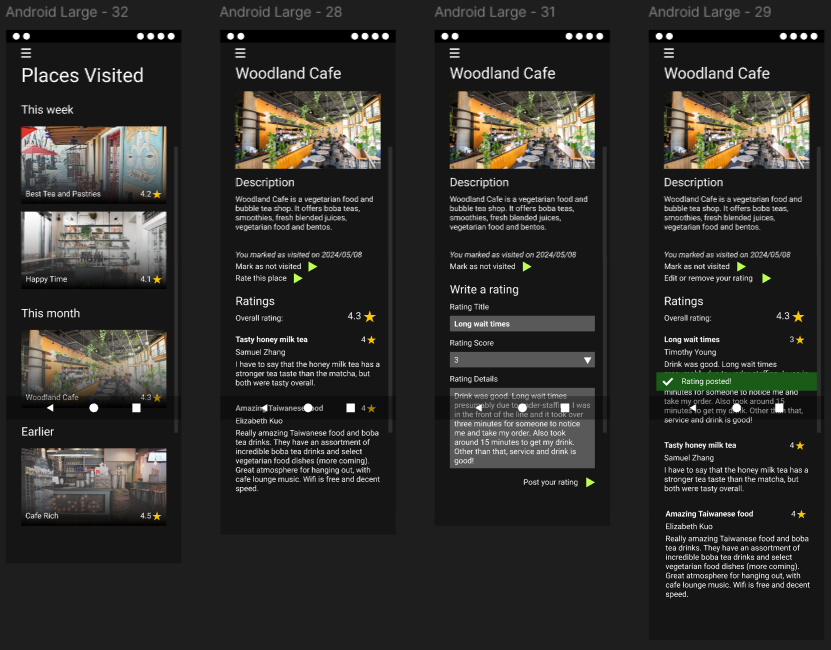831x650 pixels.
Task: Open the 'Happy Time' place thumbnail
Action: 94,249
